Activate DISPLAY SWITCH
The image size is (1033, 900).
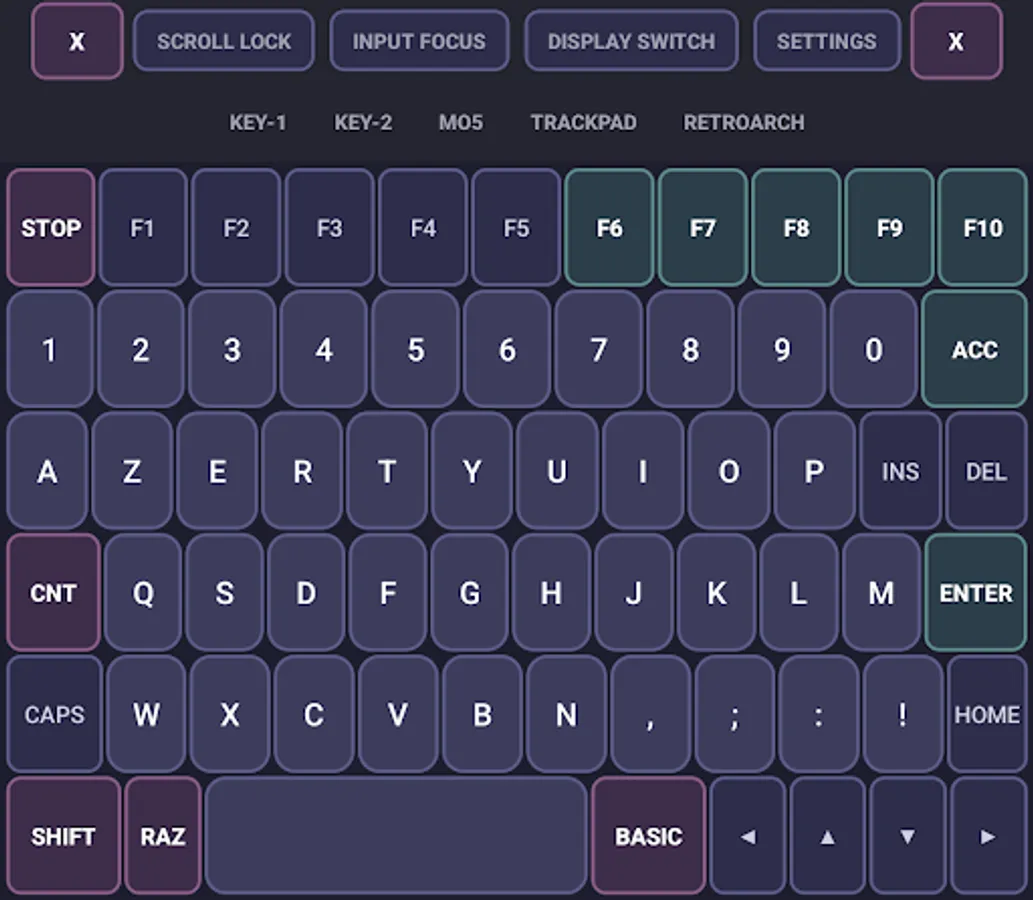631,41
